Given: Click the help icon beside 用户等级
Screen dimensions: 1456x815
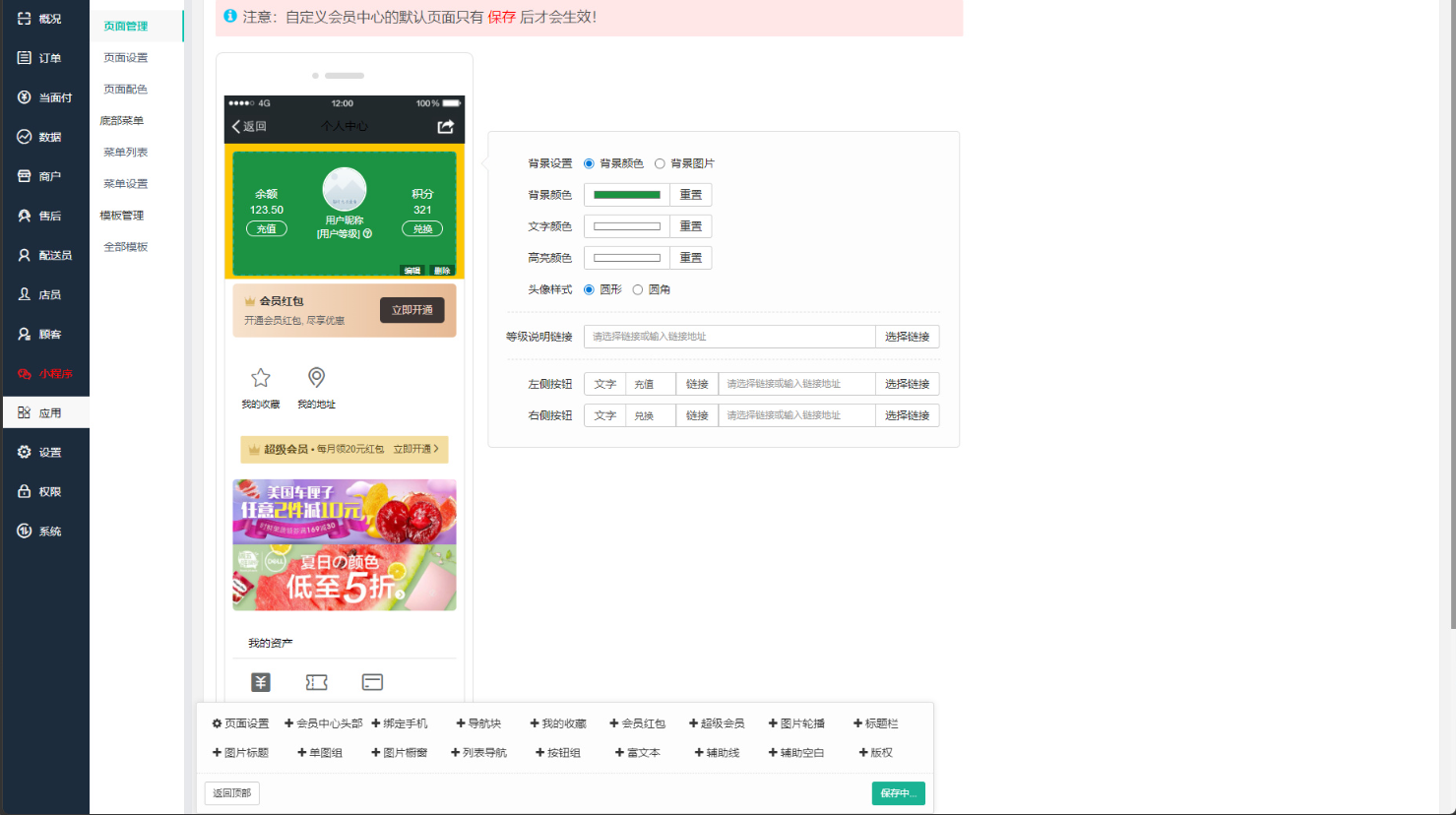Looking at the screenshot, I should pos(368,234).
